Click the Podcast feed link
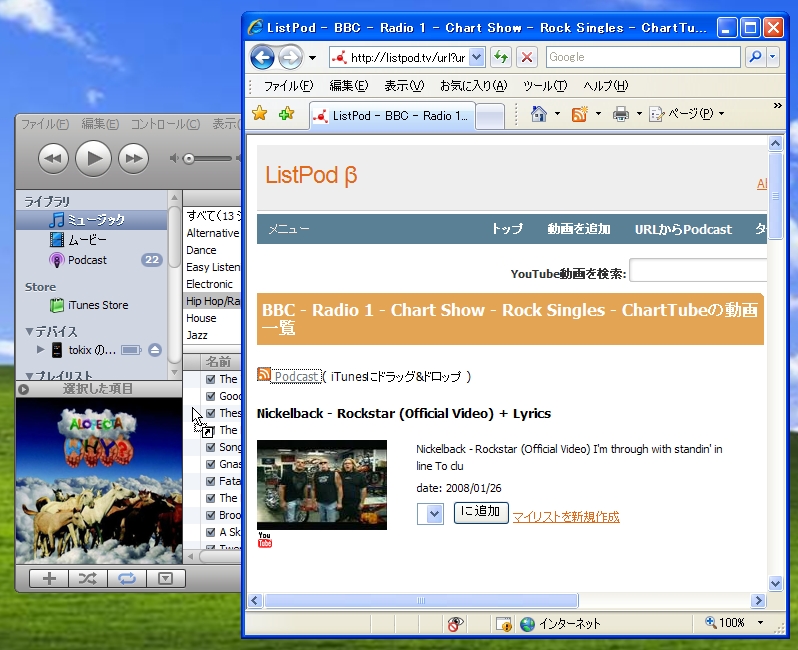 click(x=296, y=377)
